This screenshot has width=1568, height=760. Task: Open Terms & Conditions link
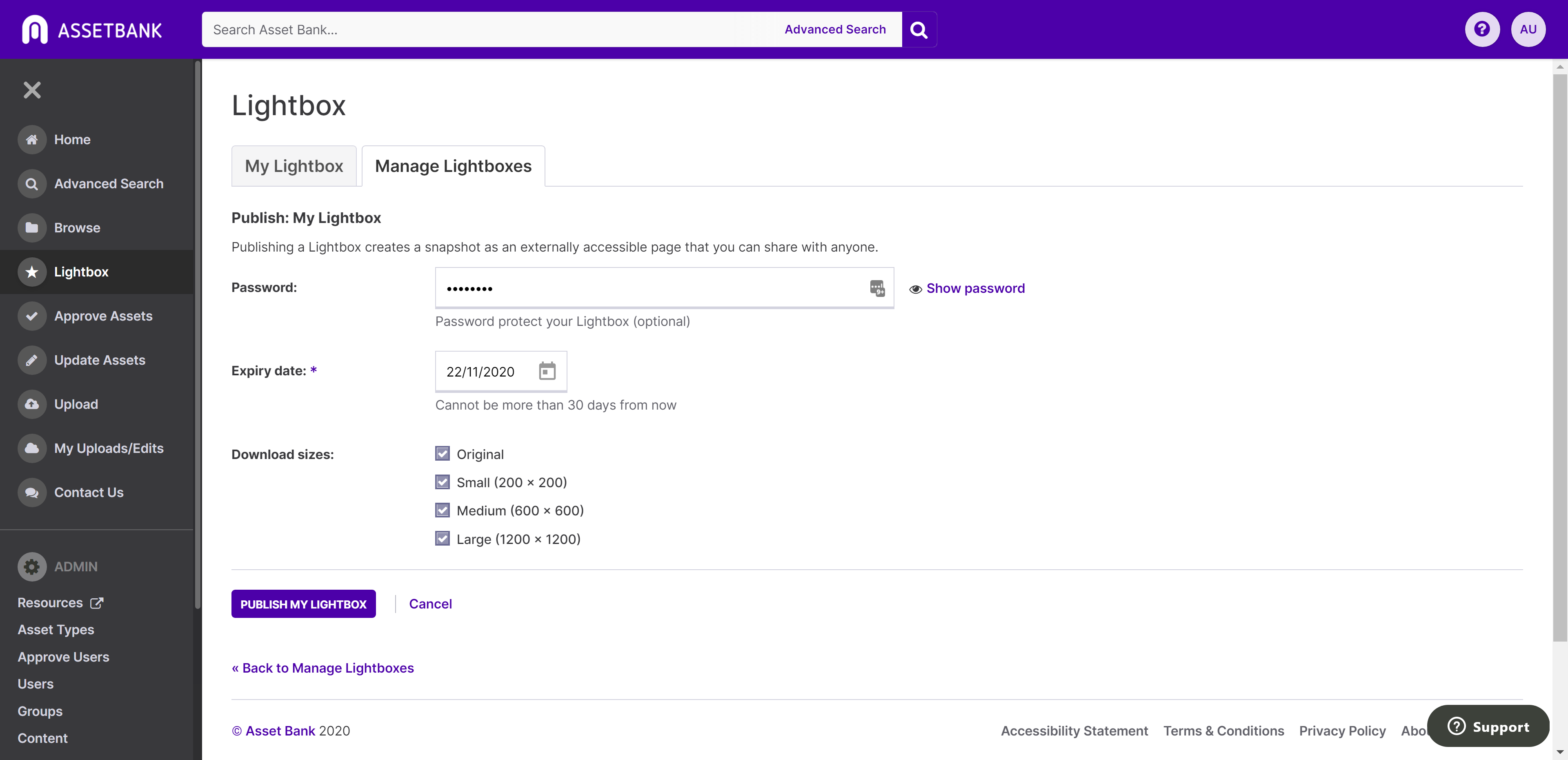click(1223, 731)
